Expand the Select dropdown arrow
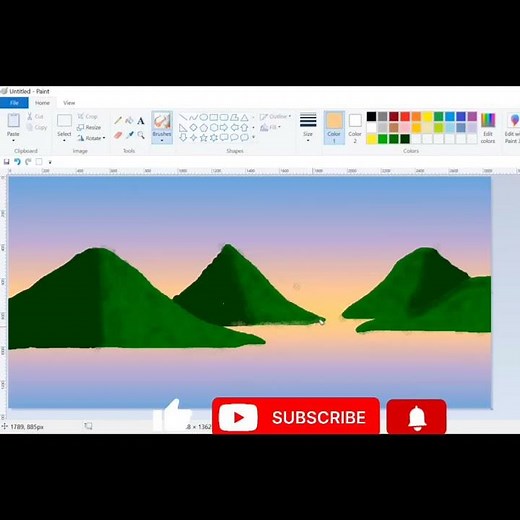Viewport: 520px width, 520px height. click(x=64, y=140)
